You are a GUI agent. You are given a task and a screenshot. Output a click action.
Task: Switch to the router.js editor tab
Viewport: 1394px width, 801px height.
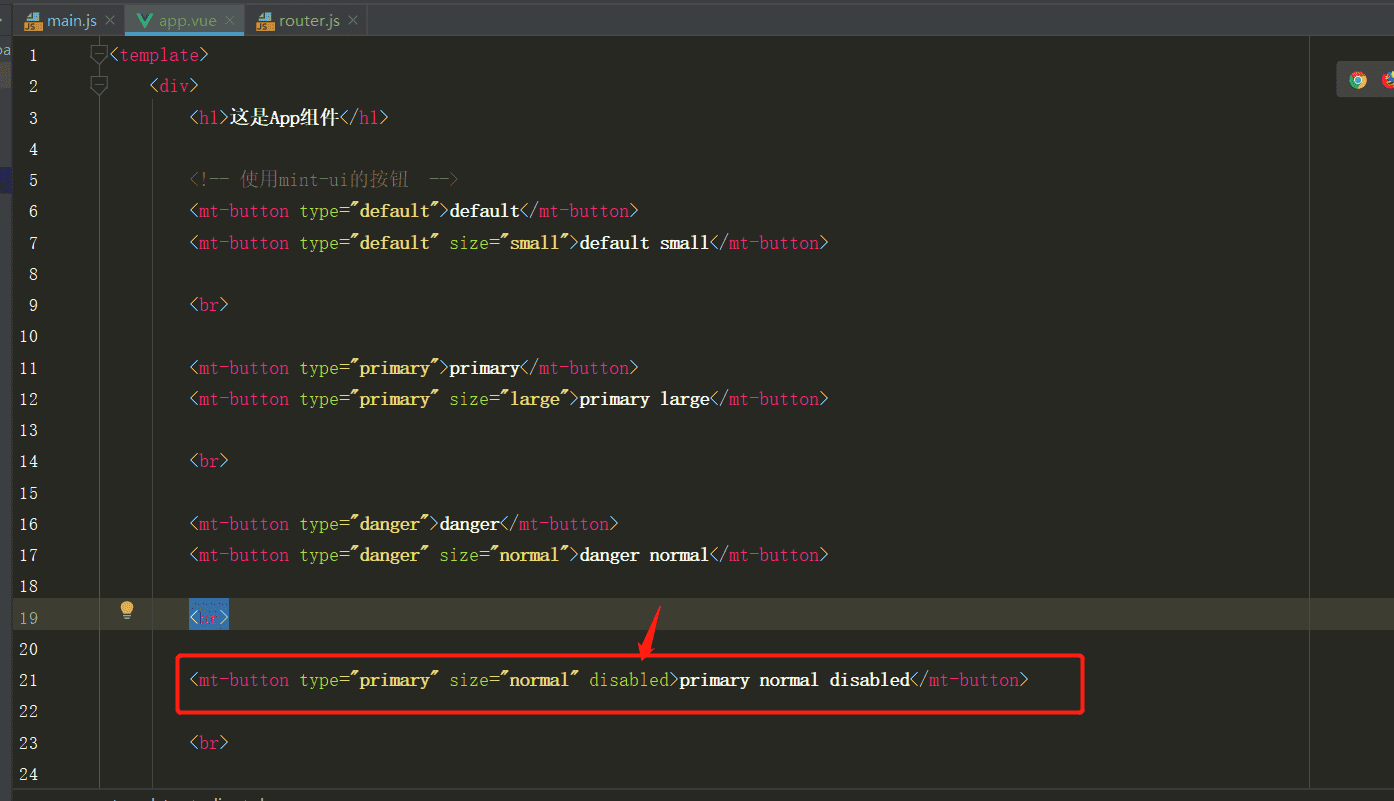tap(306, 20)
